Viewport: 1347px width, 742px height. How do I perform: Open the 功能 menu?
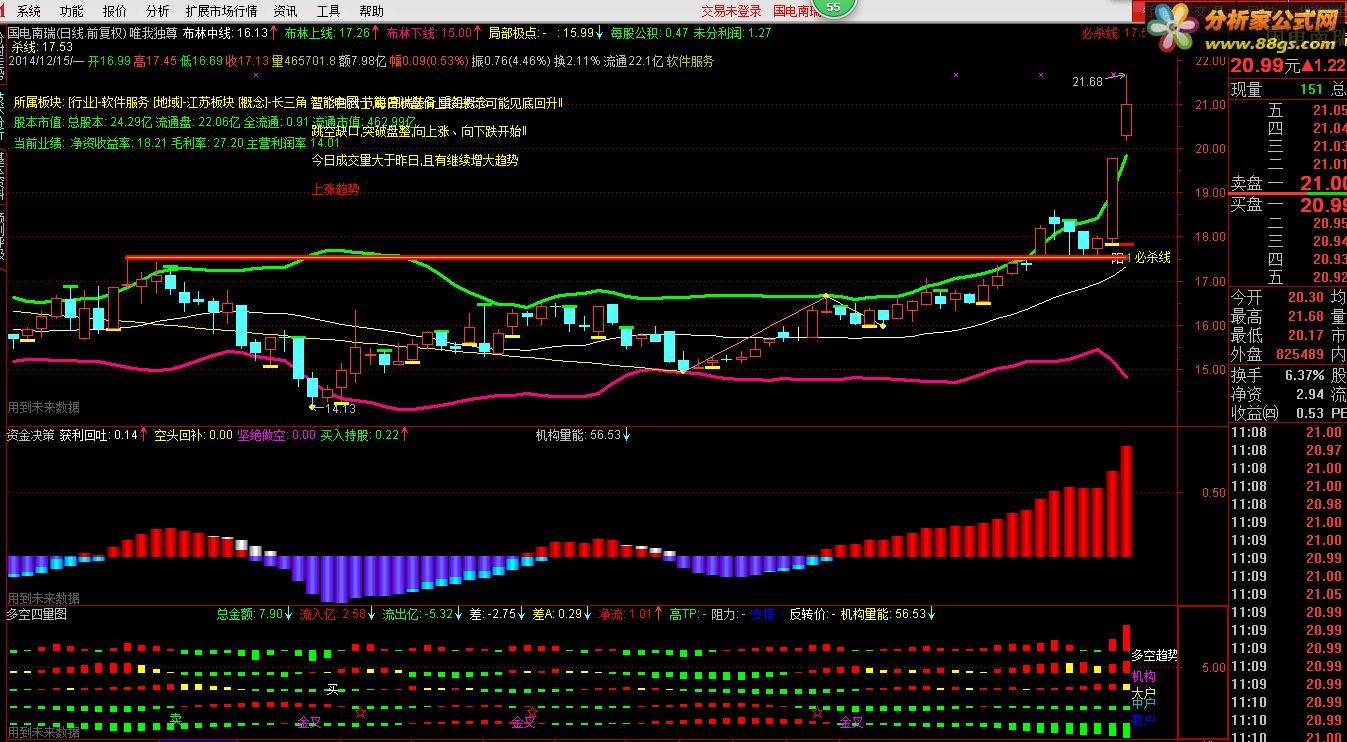[72, 11]
